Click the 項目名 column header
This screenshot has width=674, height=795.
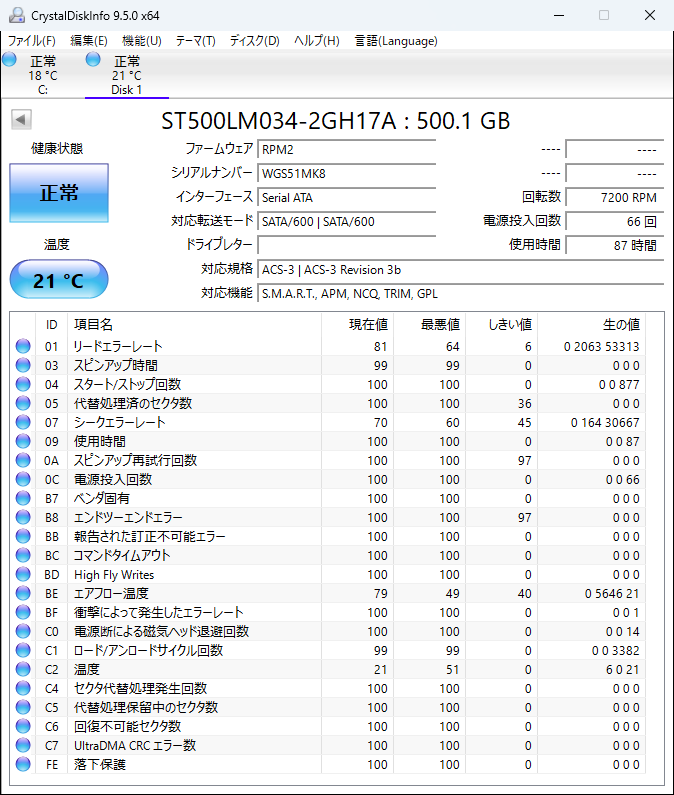[194, 324]
